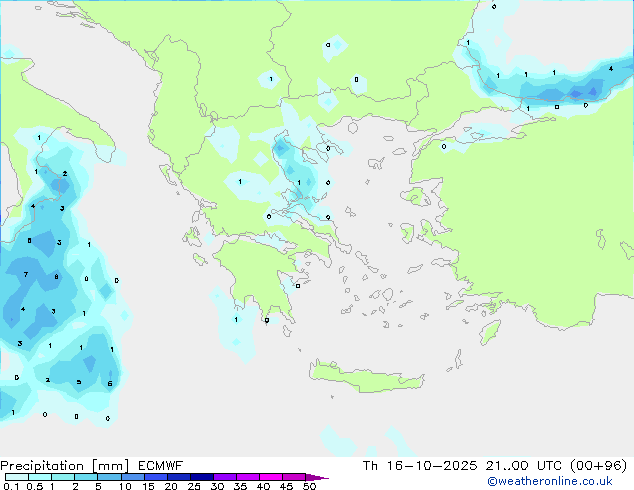634x490 pixels.
Task: Click the 21..00 UTC time text
Action: pyautogui.click(x=524, y=466)
